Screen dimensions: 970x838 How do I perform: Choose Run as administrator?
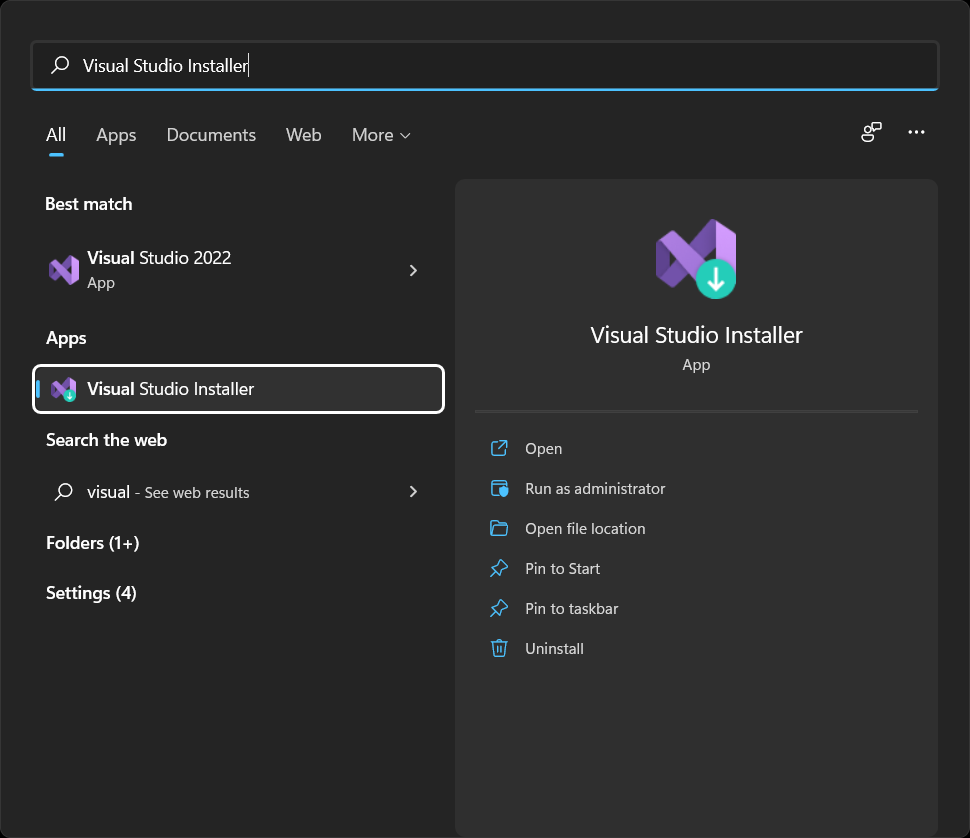click(595, 489)
